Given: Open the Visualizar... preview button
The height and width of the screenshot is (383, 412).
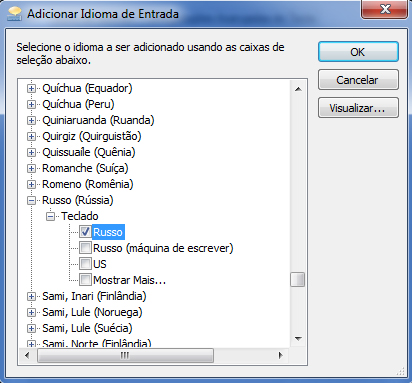Looking at the screenshot, I should [x=358, y=108].
